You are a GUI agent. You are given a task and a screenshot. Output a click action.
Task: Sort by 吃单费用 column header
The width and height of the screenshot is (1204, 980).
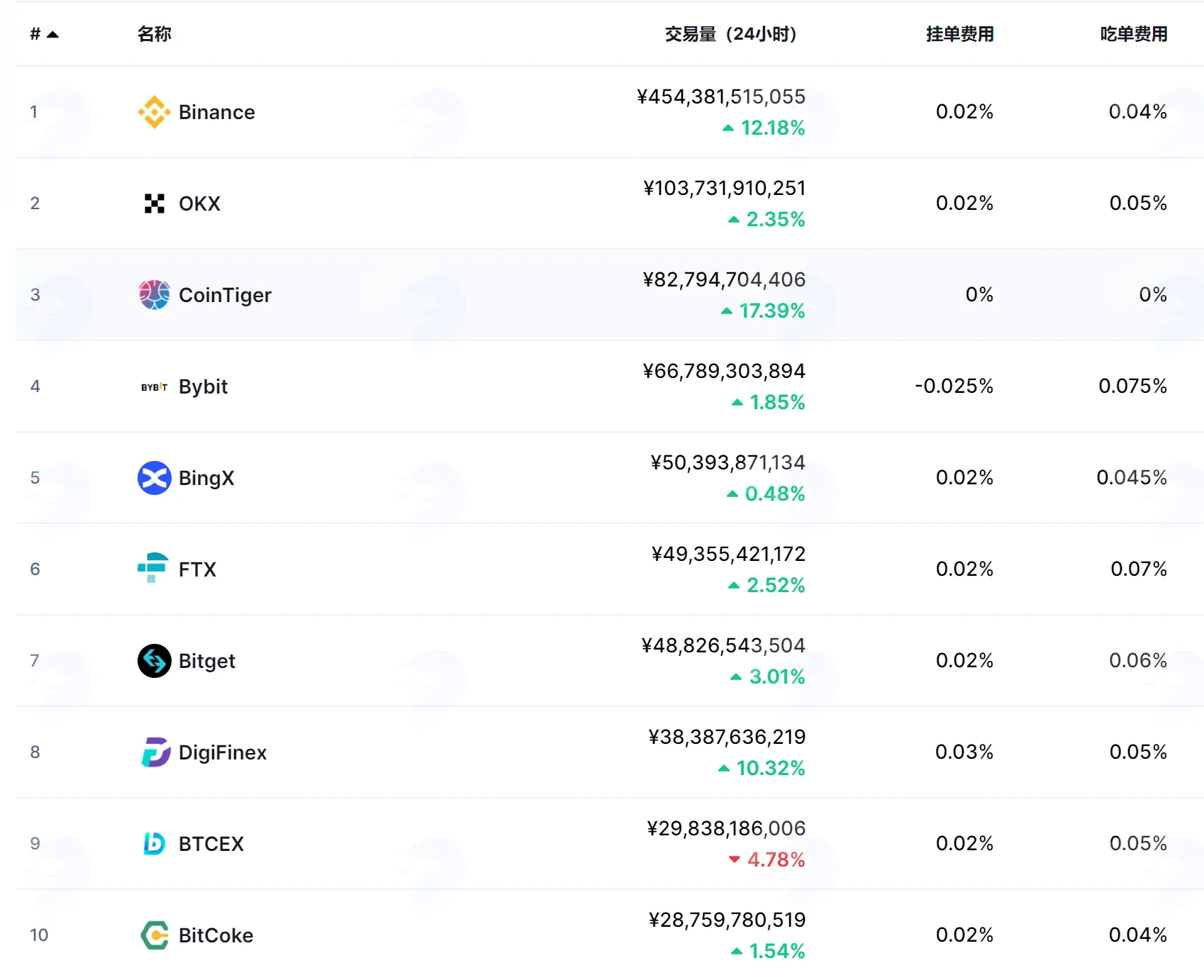[1134, 34]
